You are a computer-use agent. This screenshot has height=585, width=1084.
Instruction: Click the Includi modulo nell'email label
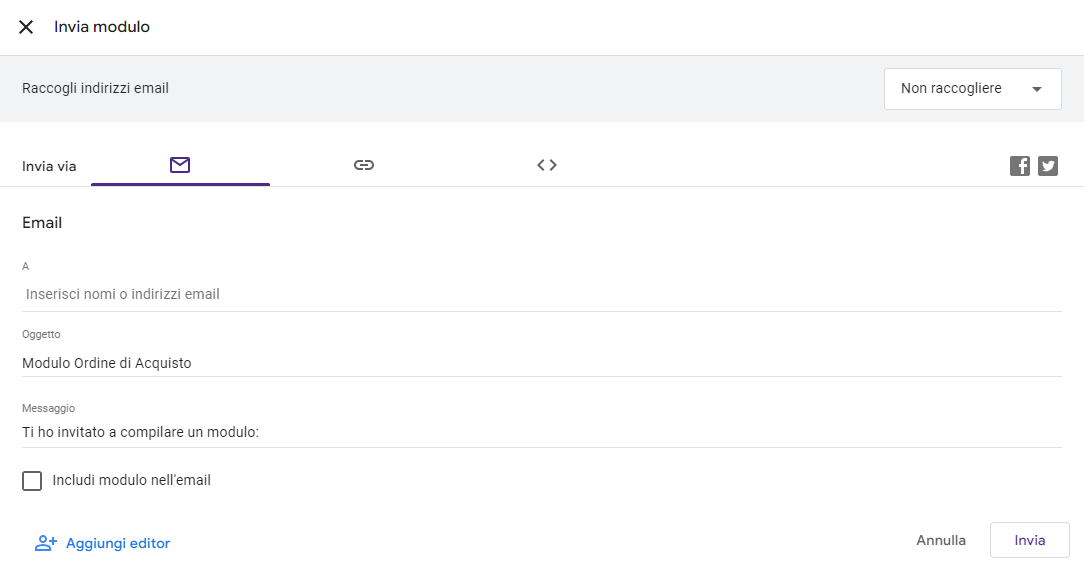click(131, 480)
